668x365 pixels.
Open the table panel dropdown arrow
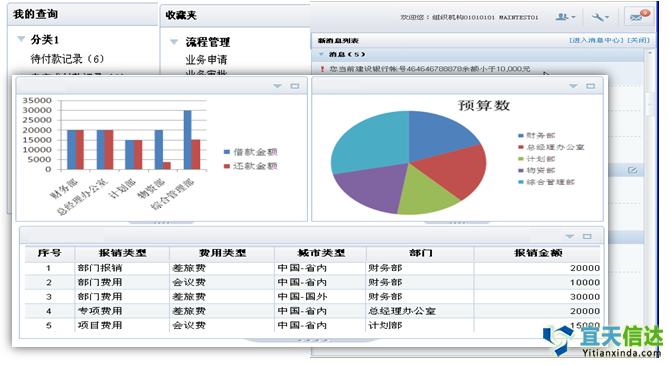570,236
